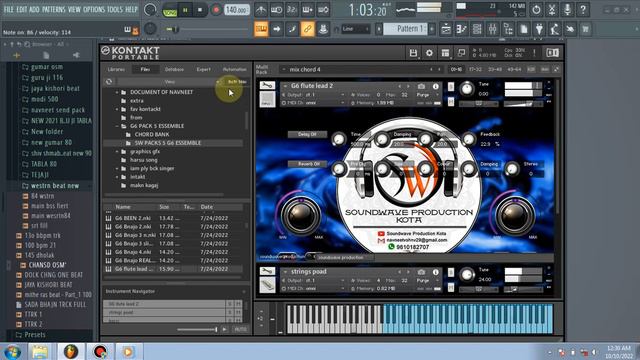Open the Channel rack view icon
This screenshot has height=360, width=640.
477,29
